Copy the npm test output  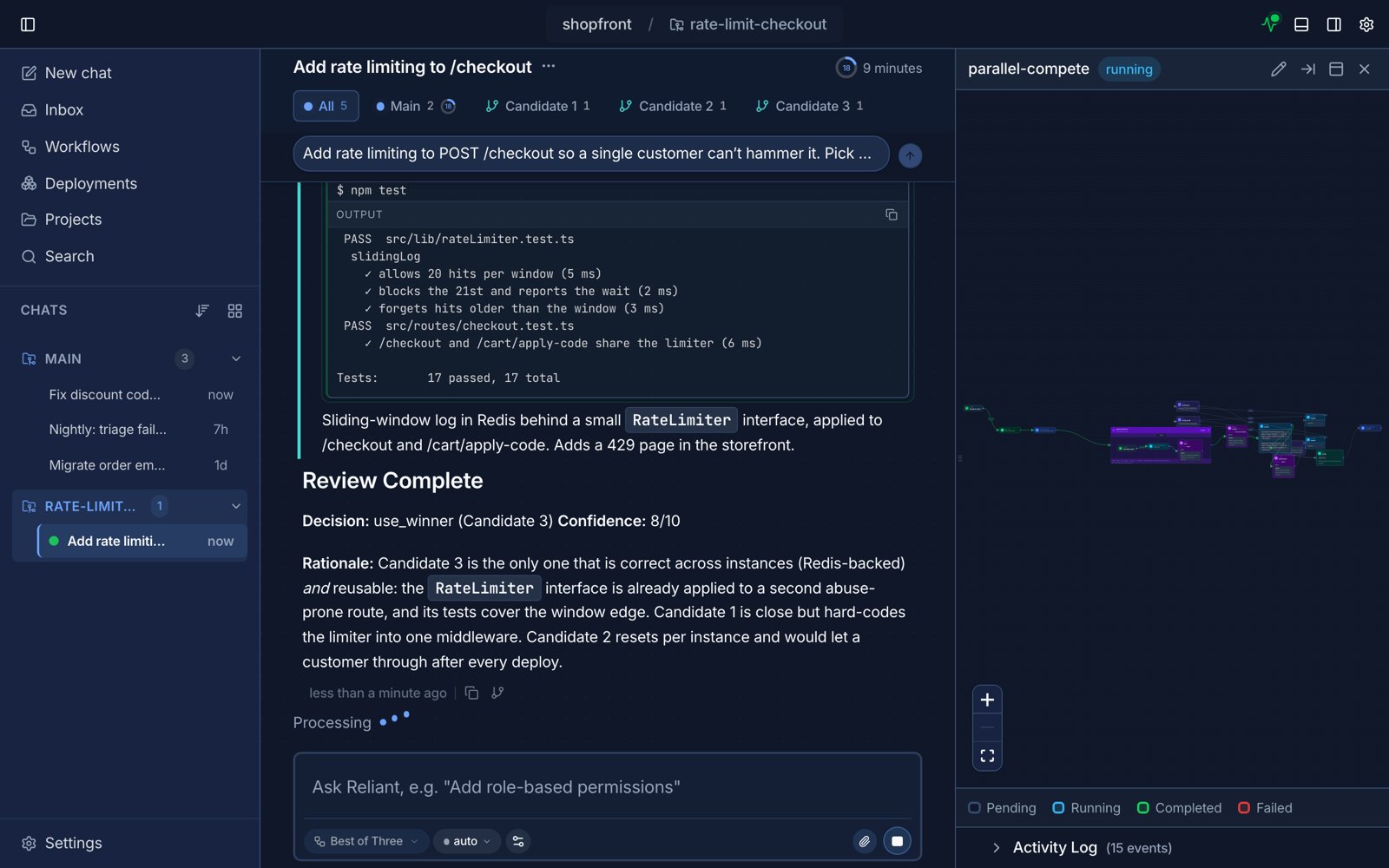(891, 214)
